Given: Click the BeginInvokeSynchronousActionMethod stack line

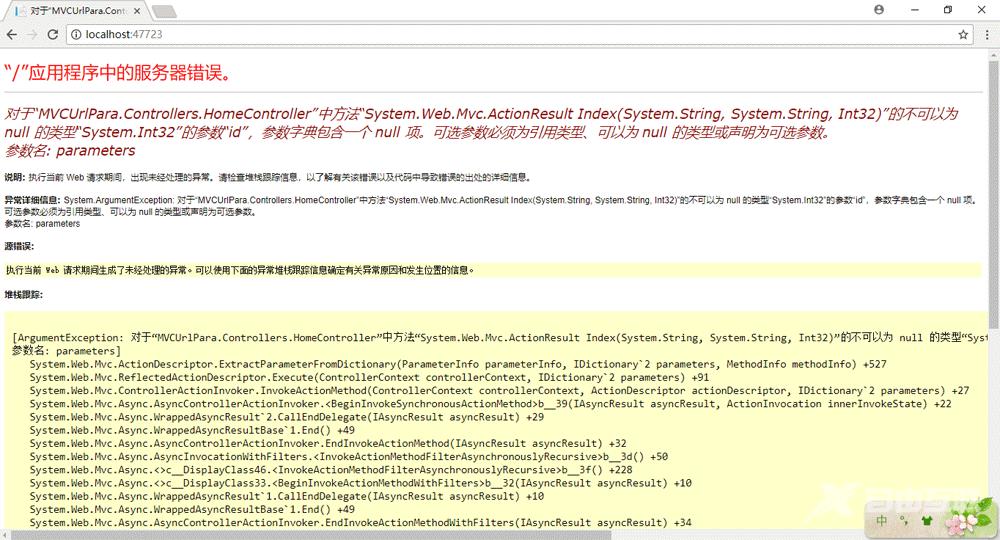Looking at the screenshot, I should tap(490, 404).
